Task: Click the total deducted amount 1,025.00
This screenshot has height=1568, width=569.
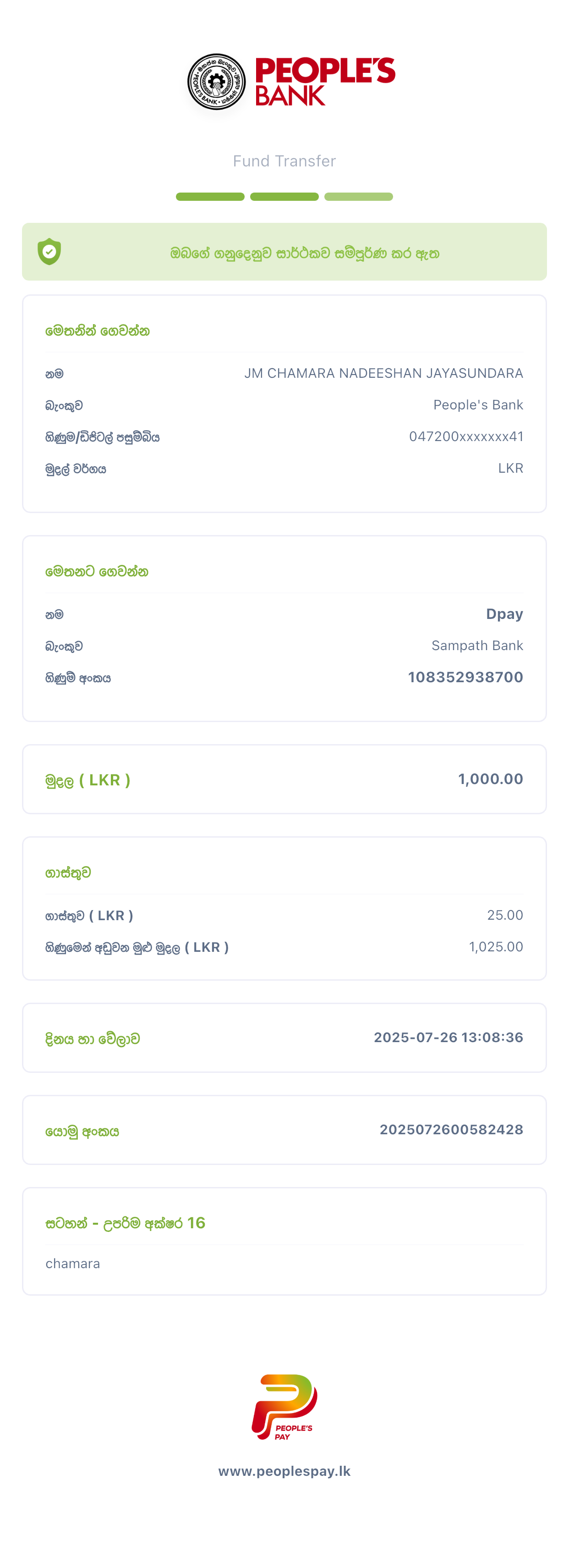Action: pos(495,946)
